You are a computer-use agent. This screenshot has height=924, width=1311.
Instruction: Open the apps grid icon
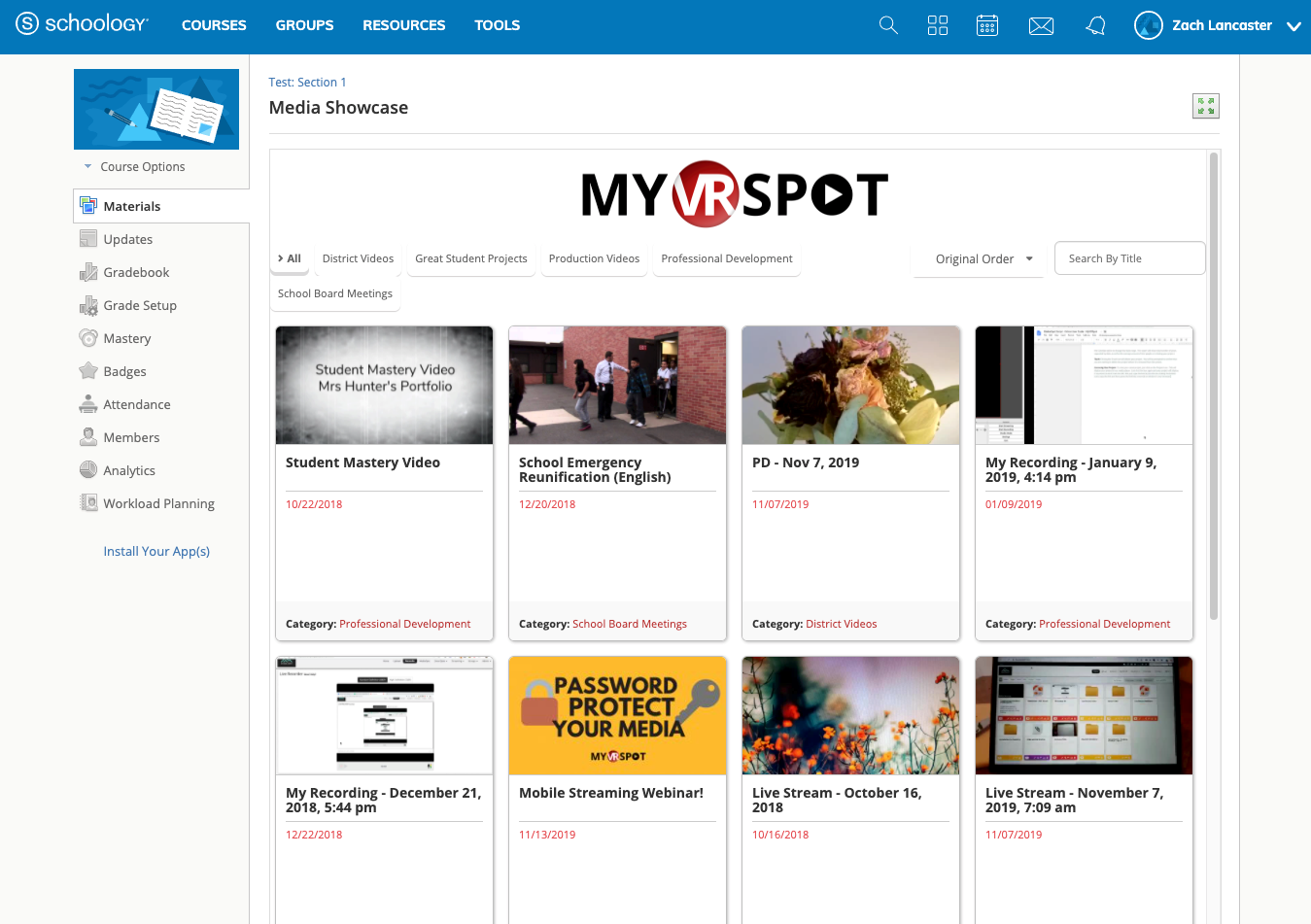[x=938, y=25]
